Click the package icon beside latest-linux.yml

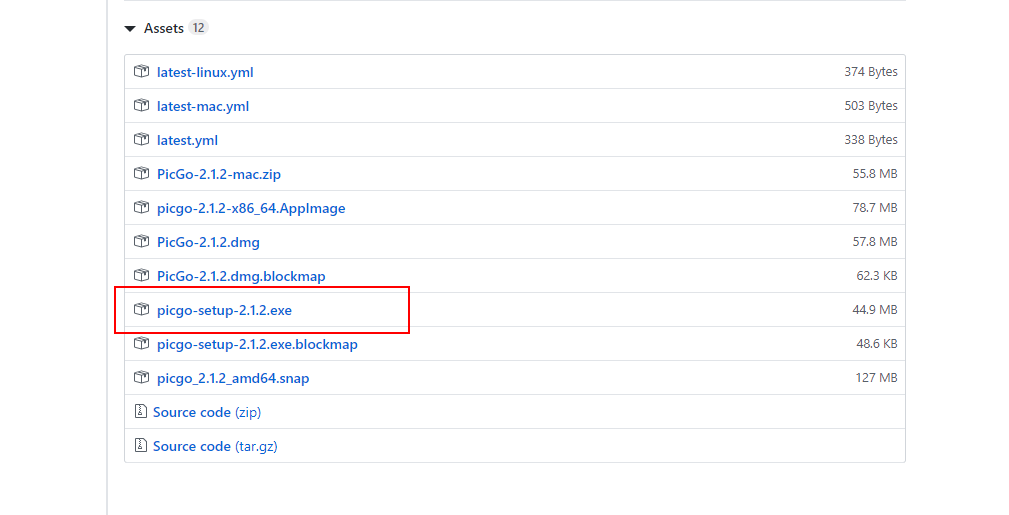coord(142,71)
